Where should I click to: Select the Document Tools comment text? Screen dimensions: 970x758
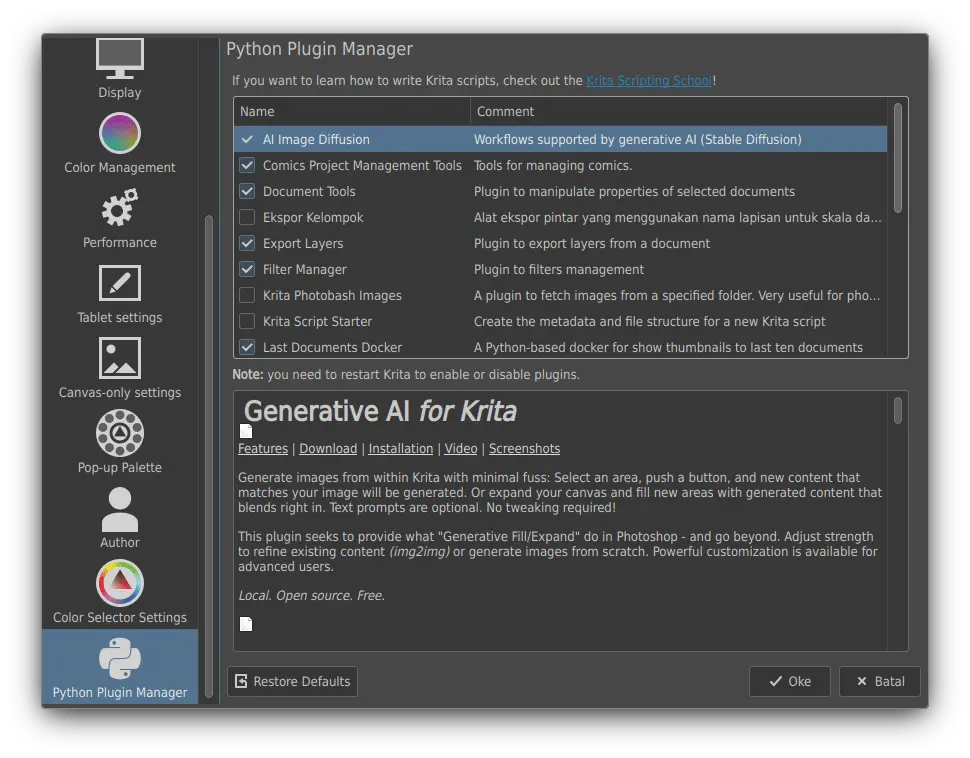pos(634,191)
